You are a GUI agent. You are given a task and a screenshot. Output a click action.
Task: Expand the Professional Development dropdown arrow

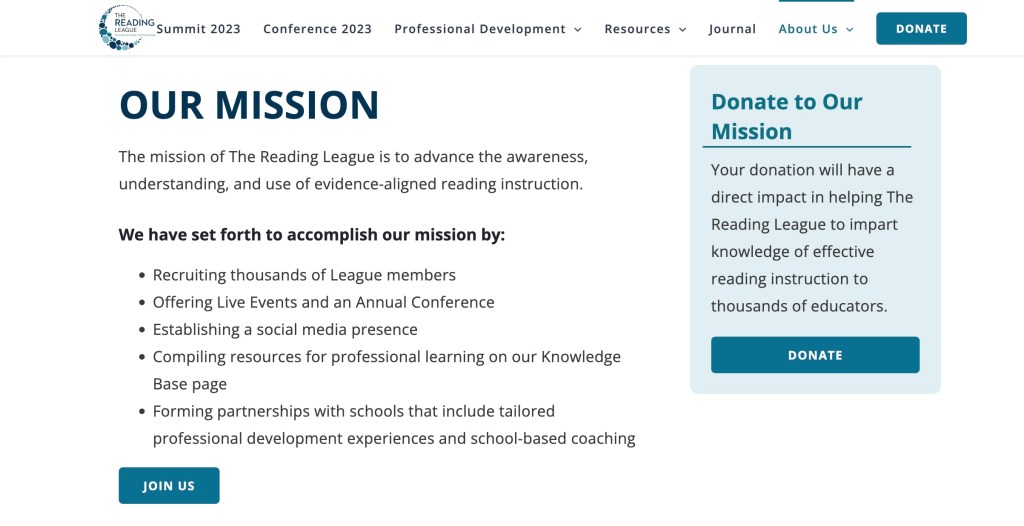(578, 30)
